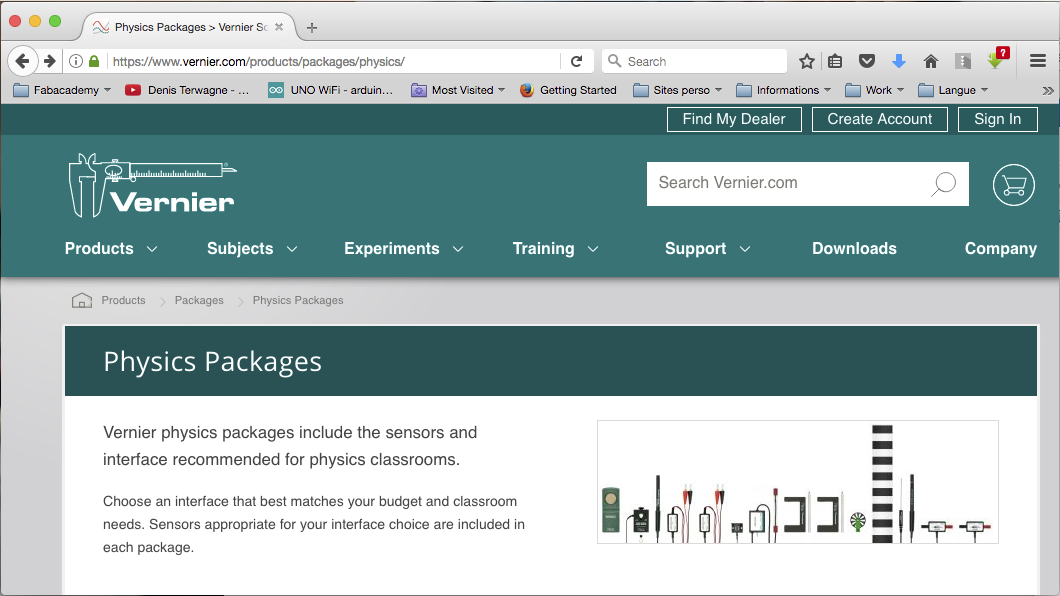Show the bookmarks list icon
1060x596 pixels.
pos(836,61)
